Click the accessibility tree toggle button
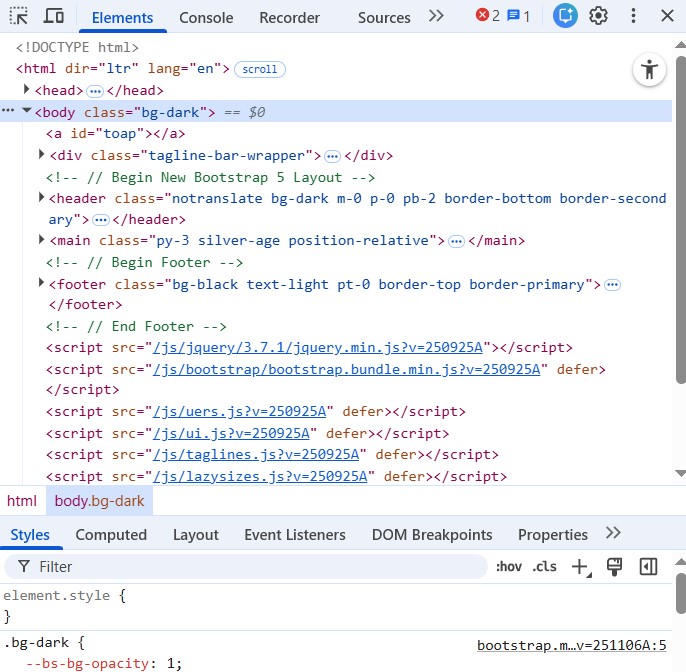This screenshot has height=672, width=686. 649,70
